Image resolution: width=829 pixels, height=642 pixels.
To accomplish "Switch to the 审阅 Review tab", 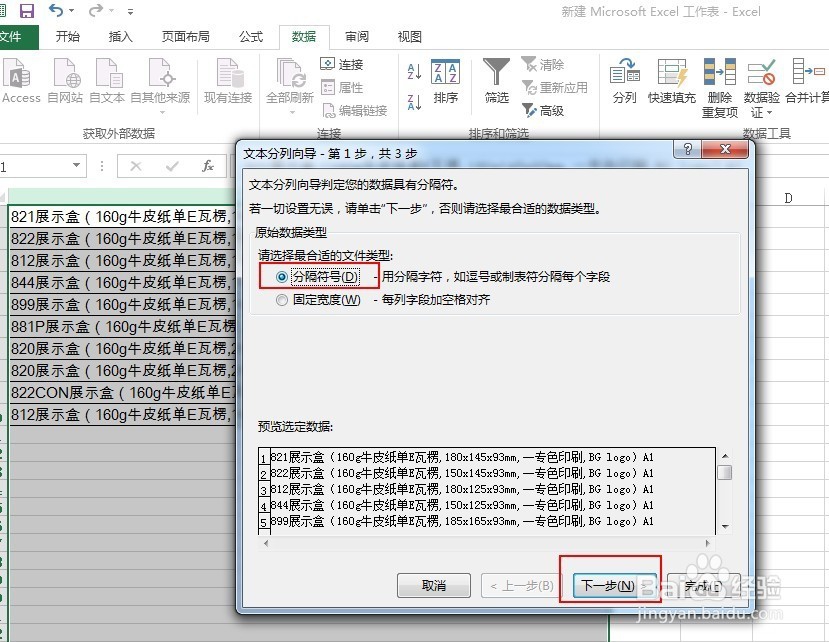I will coord(357,36).
